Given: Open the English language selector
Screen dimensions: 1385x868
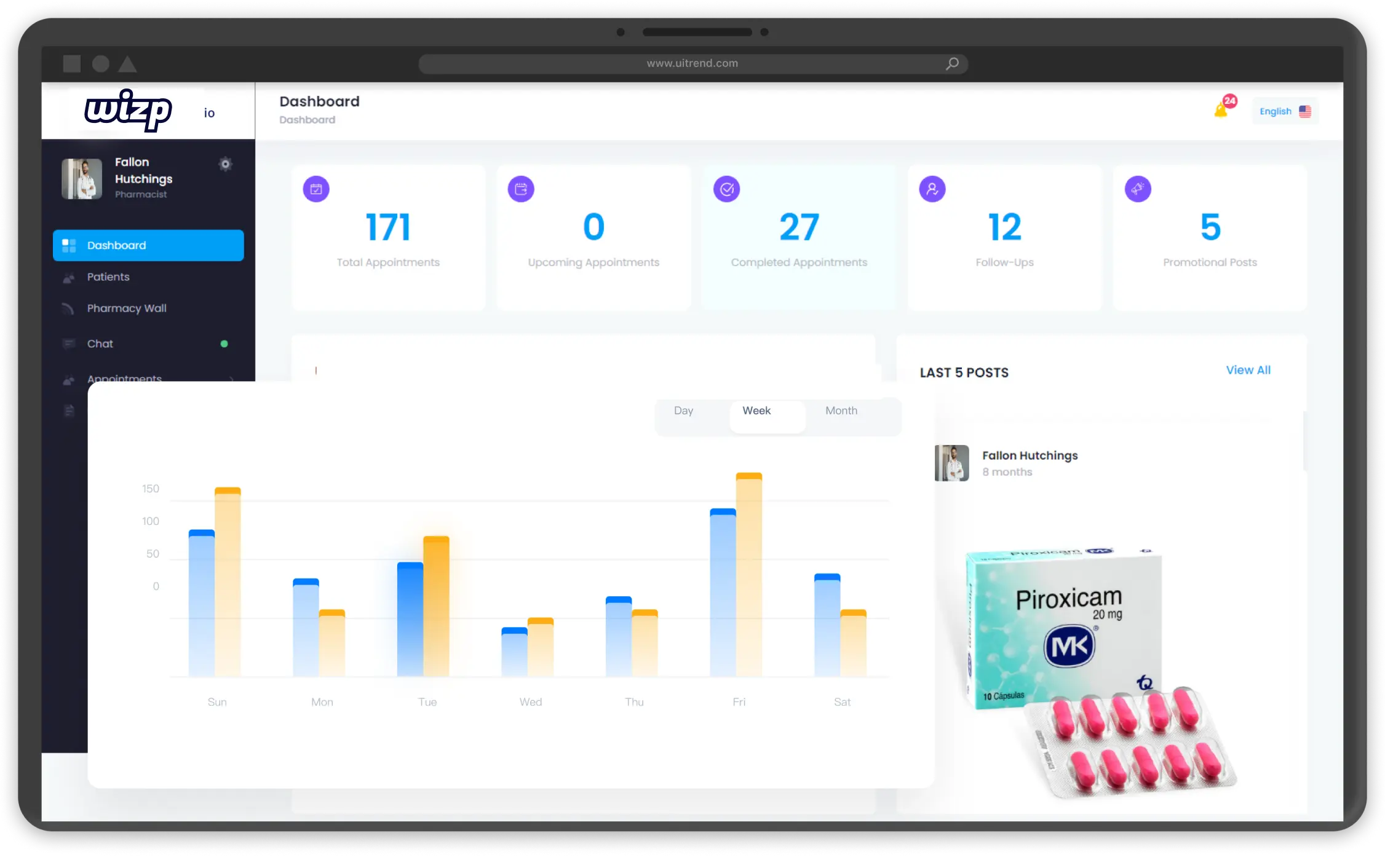Looking at the screenshot, I should click(x=1285, y=111).
